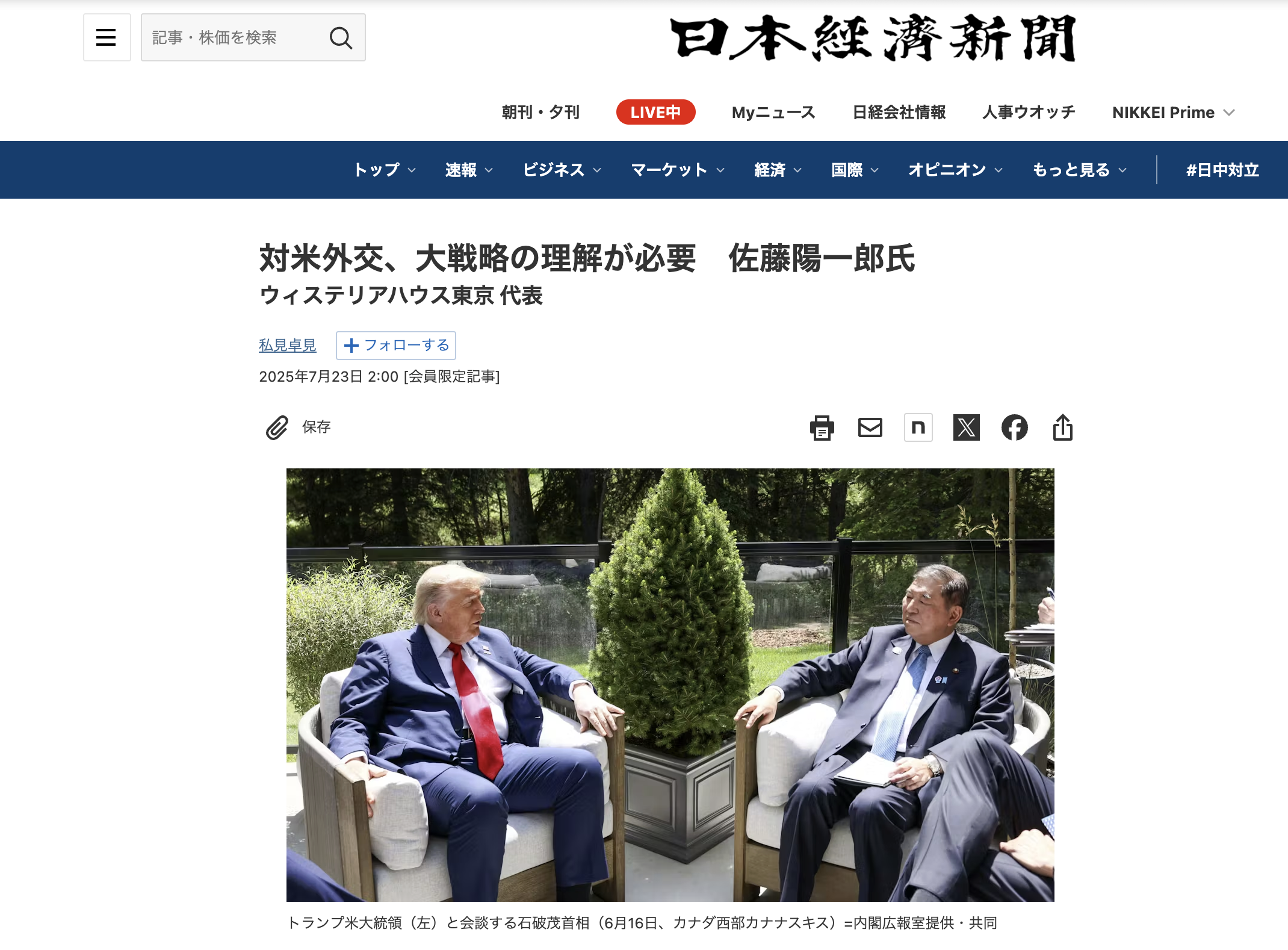
Task: Click the search magnifier icon
Action: point(341,38)
